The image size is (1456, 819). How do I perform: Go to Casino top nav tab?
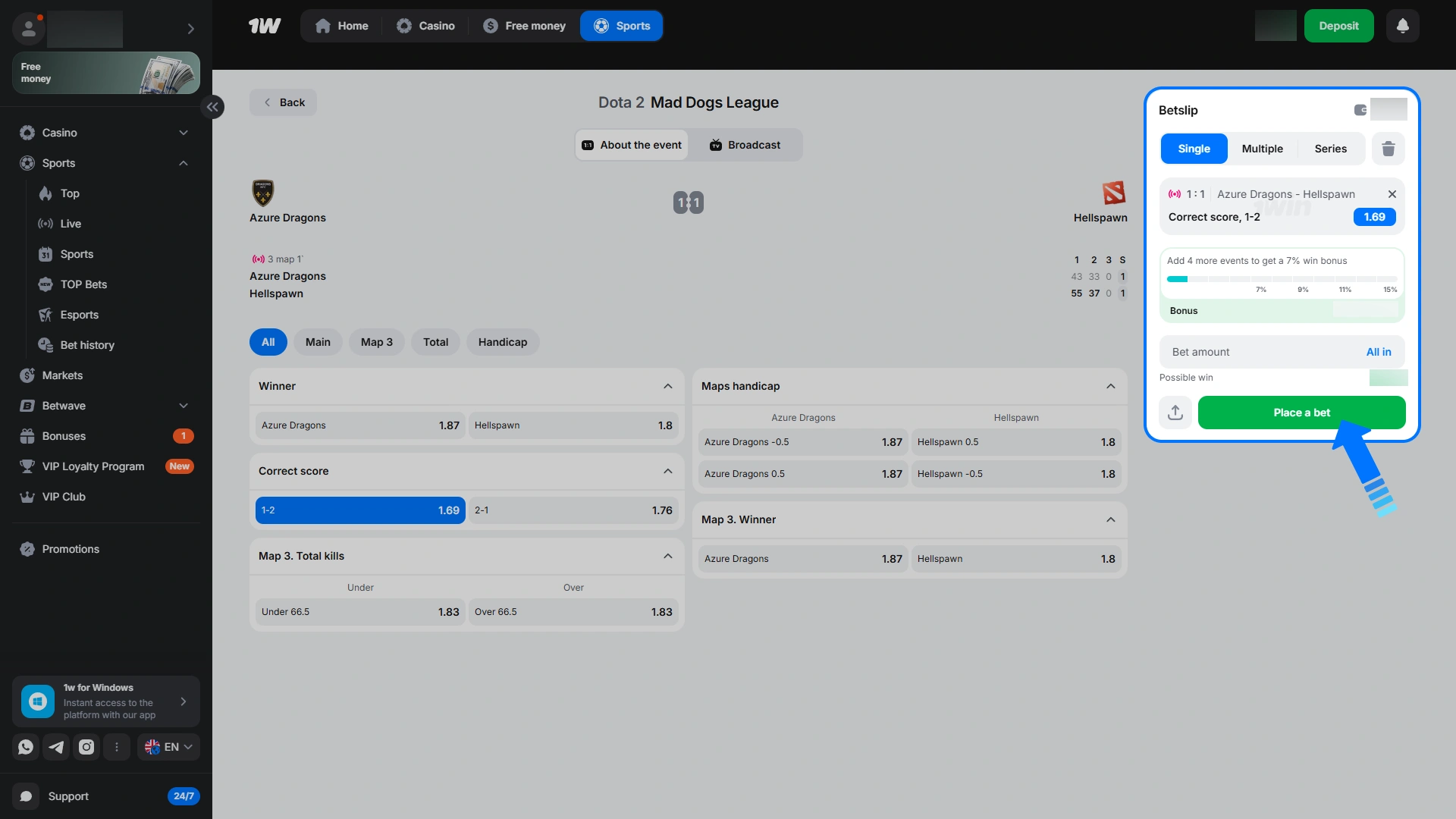pyautogui.click(x=426, y=26)
